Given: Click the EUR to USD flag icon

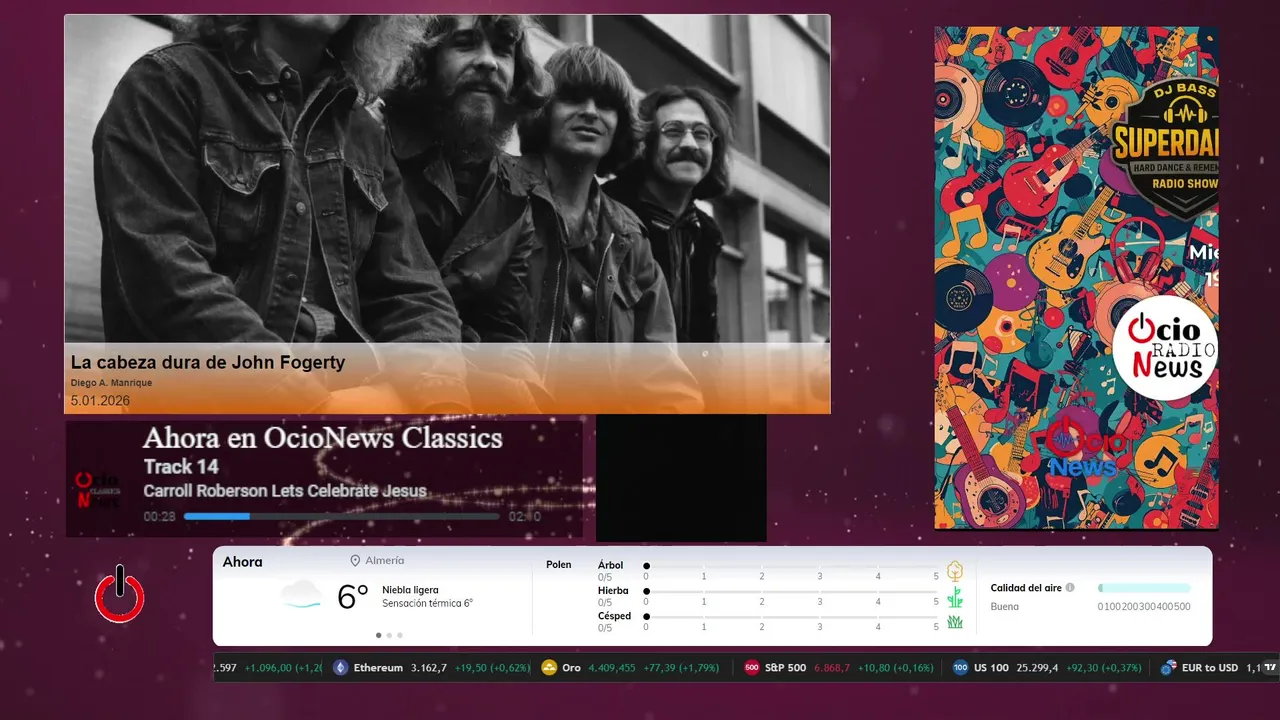Looking at the screenshot, I should [1168, 668].
